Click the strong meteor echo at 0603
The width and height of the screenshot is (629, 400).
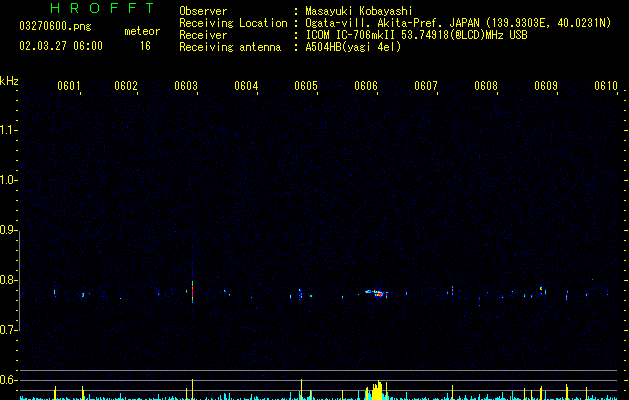tap(193, 292)
